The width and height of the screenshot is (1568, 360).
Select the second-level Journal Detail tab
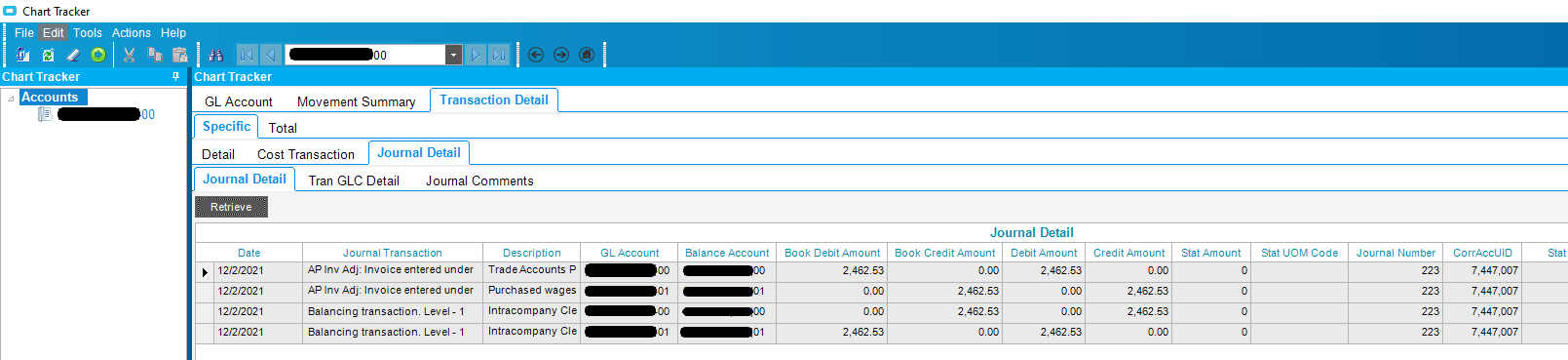click(x=419, y=152)
